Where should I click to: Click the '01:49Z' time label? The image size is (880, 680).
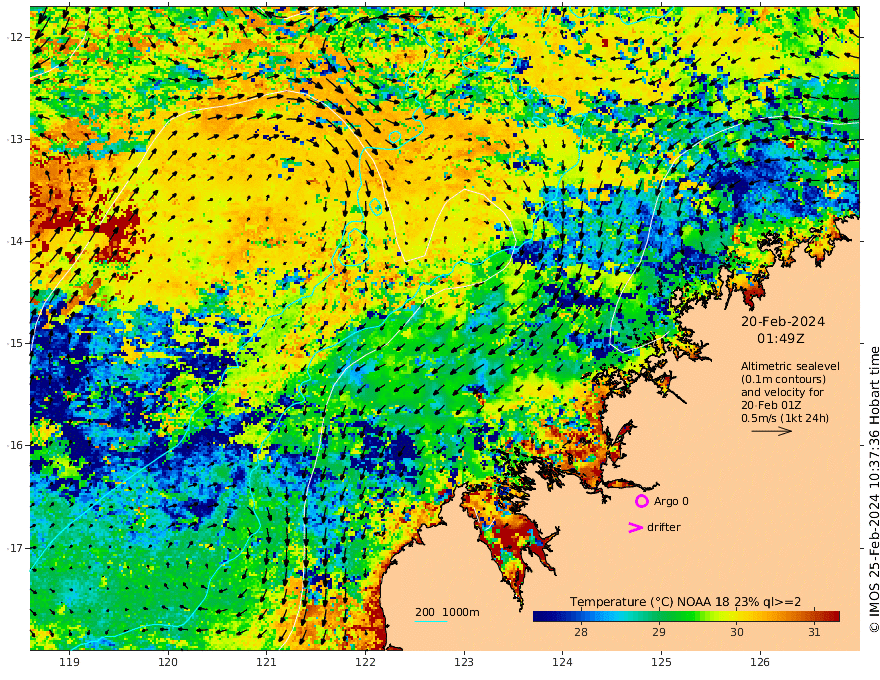point(781,339)
